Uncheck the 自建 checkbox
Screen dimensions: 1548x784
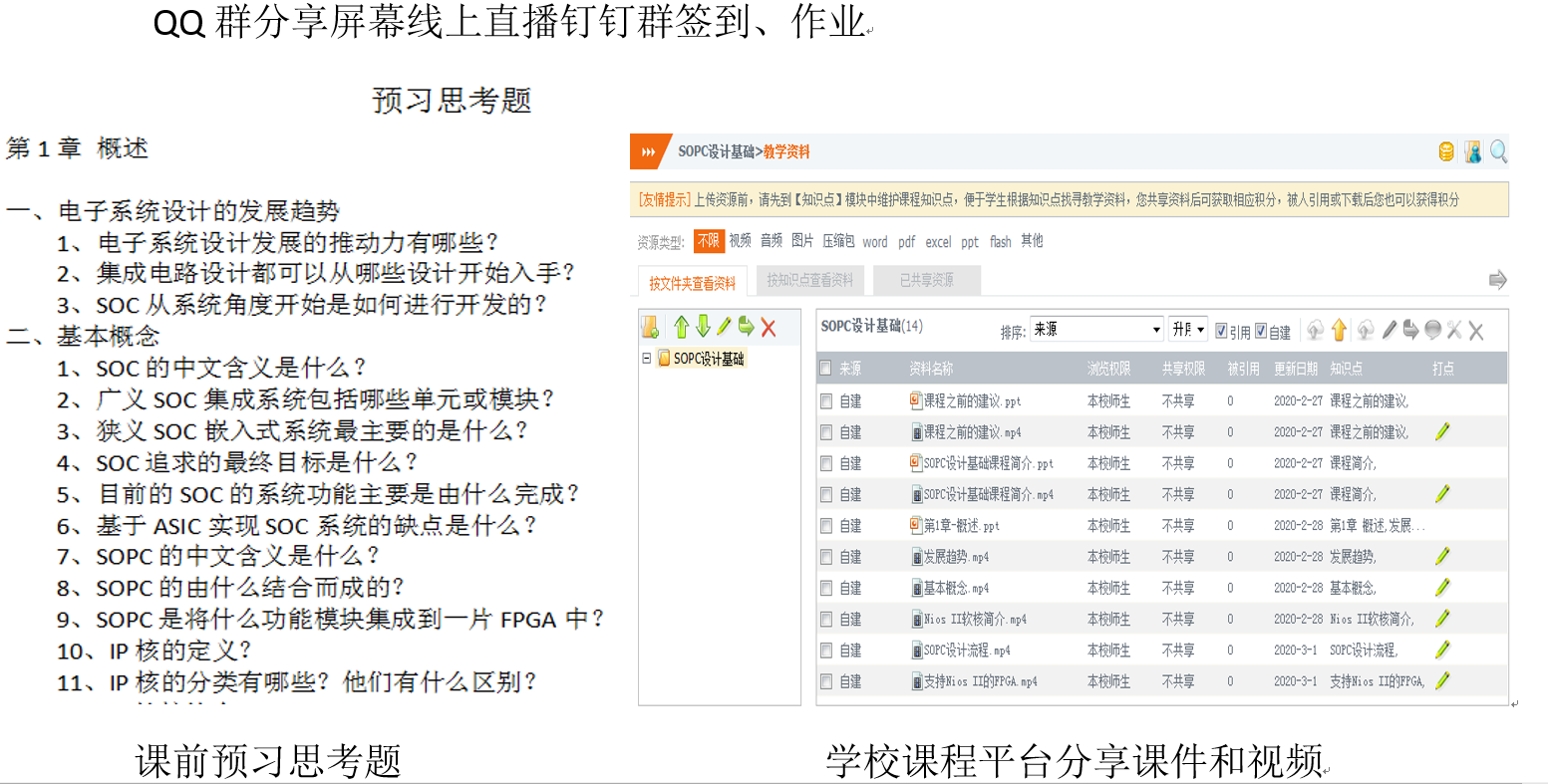(1261, 331)
